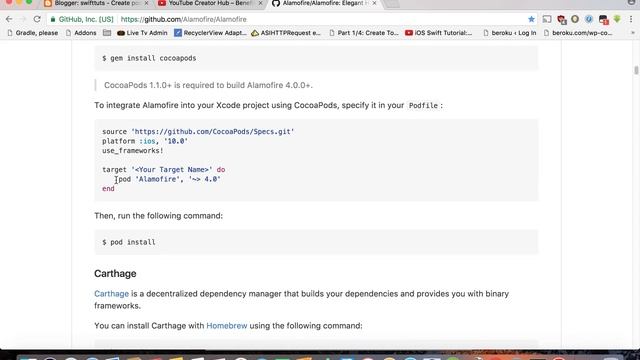Open the red shield extension icon
640x360 pixels.
pyautogui.click(x=561, y=19)
